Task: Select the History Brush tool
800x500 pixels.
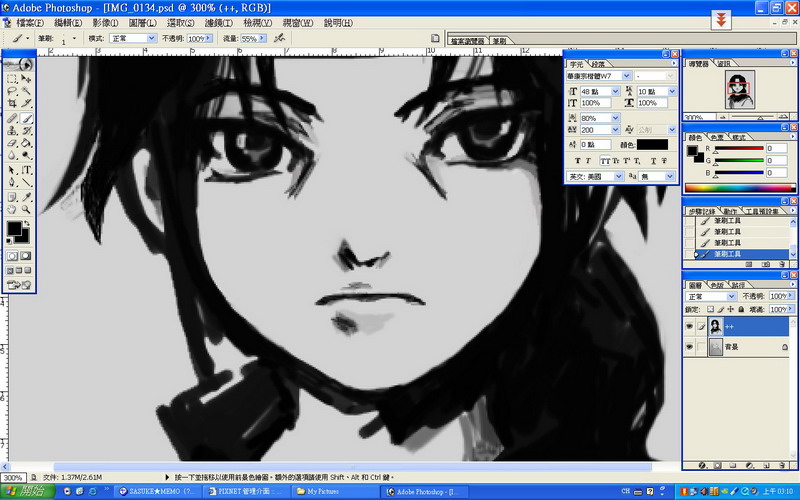Action: 26,131
